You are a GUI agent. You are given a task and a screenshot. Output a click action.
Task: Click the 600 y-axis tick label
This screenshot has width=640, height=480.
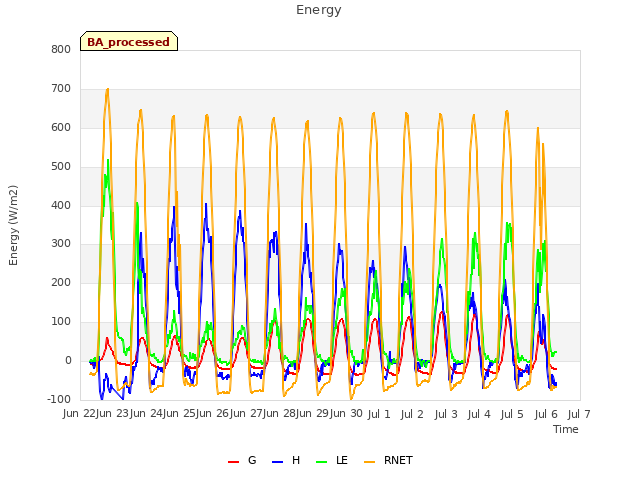61,127
